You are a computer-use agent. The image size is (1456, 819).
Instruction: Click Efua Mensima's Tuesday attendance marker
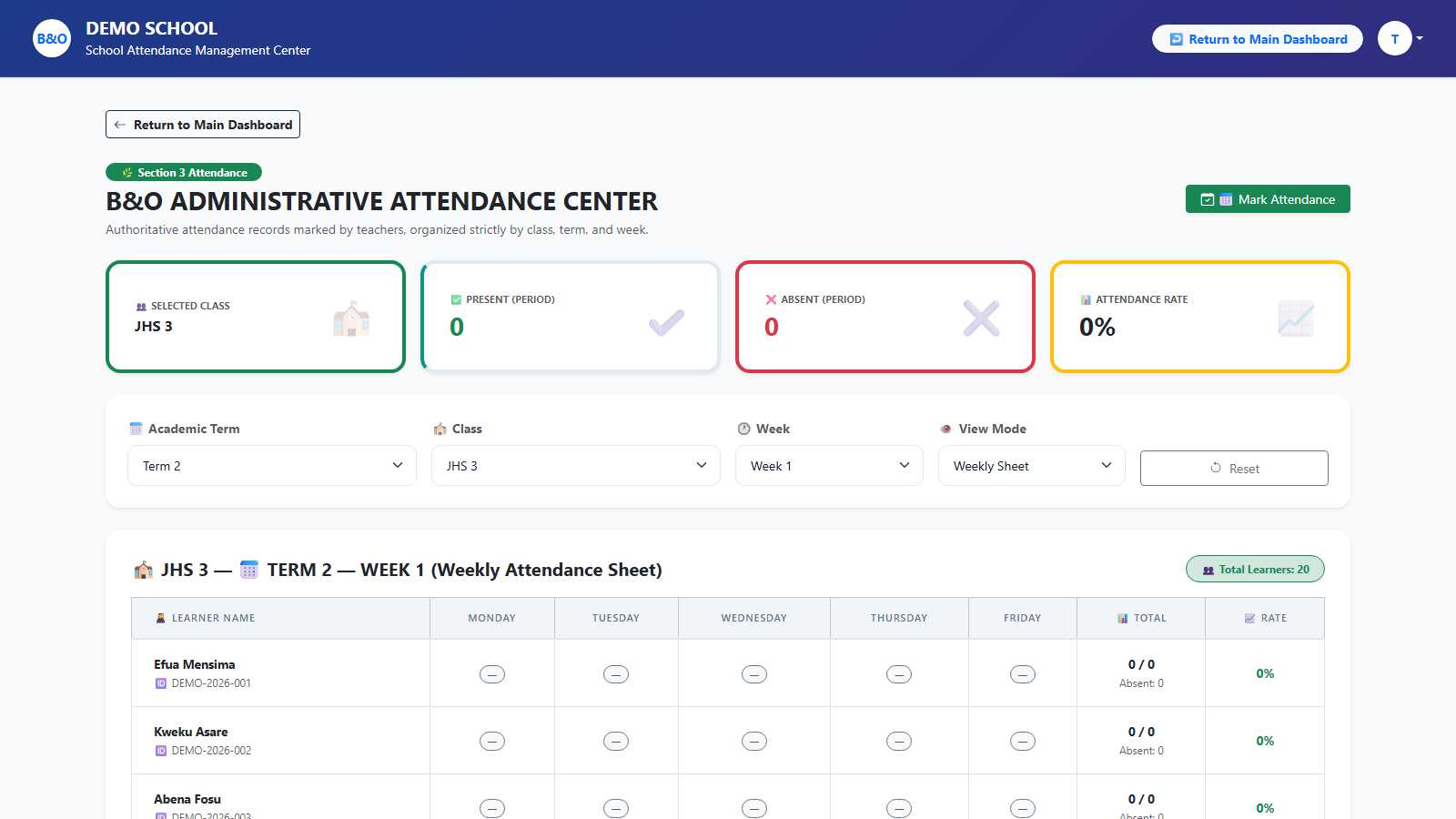click(x=616, y=674)
